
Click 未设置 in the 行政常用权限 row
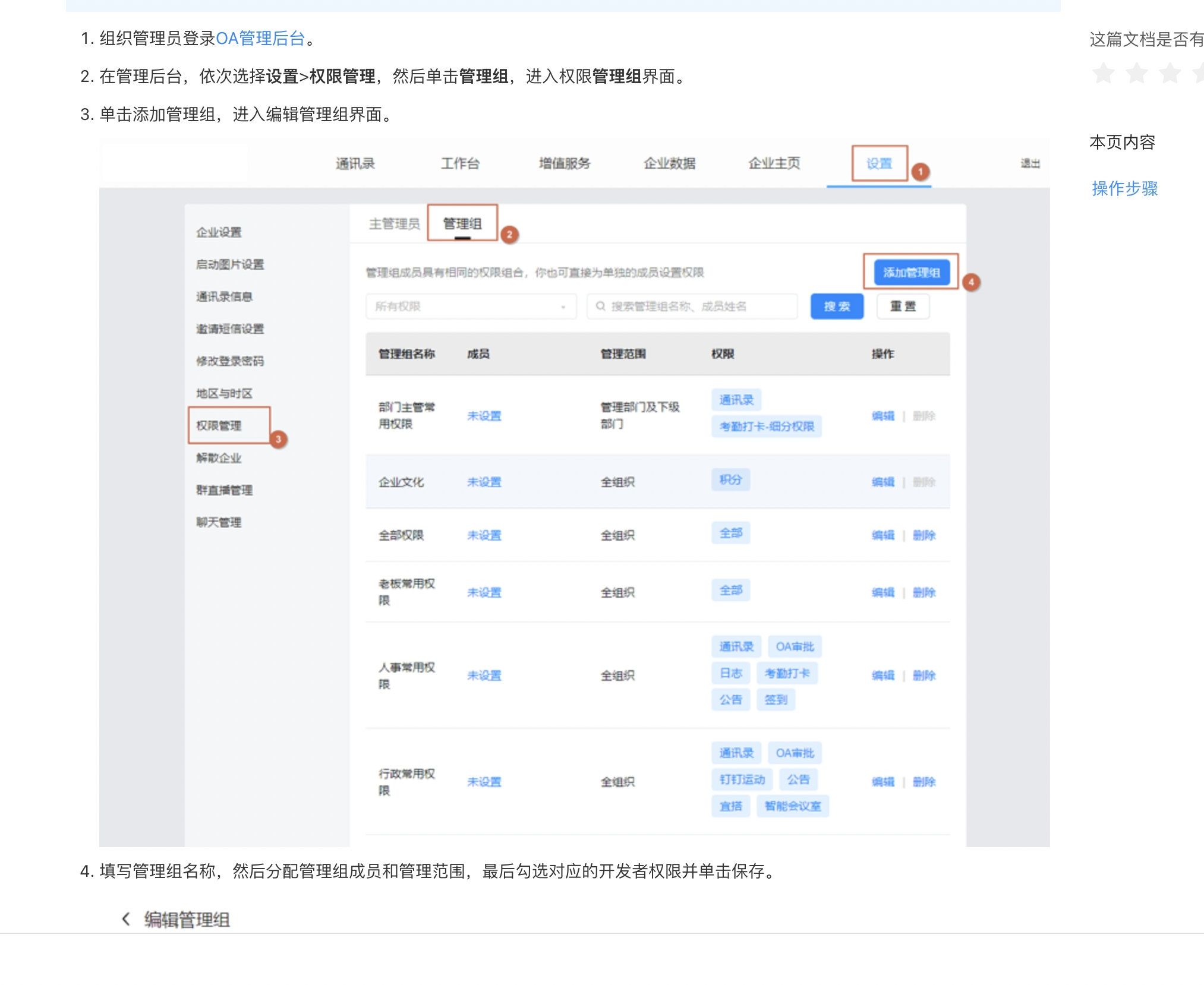pyautogui.click(x=484, y=782)
